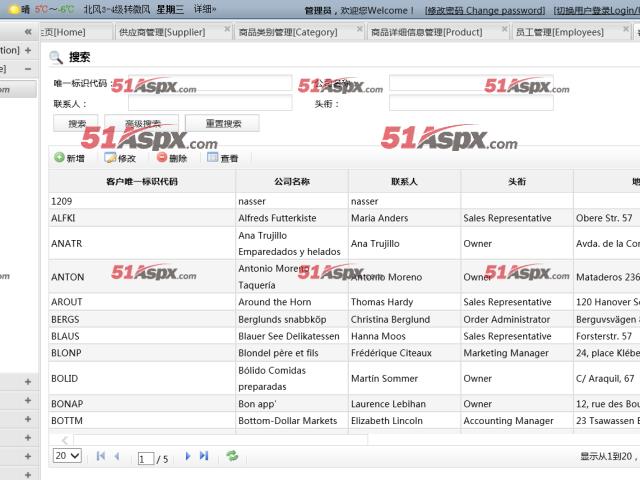
Task: Click the Edit (修改) toolbar icon
Action: (110, 158)
